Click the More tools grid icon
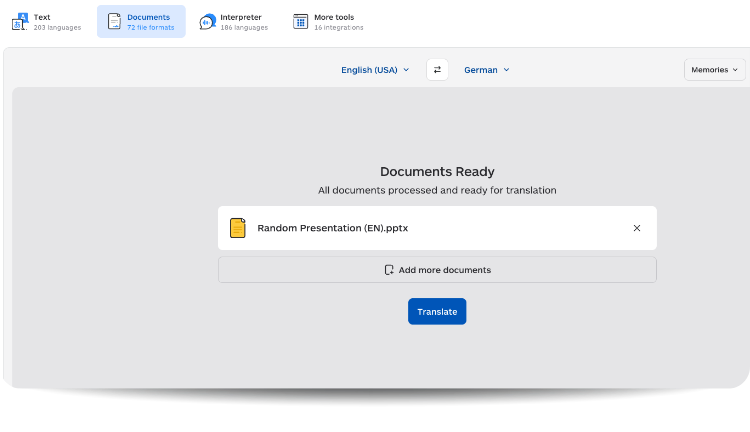This screenshot has width=750, height=432. tap(300, 22)
